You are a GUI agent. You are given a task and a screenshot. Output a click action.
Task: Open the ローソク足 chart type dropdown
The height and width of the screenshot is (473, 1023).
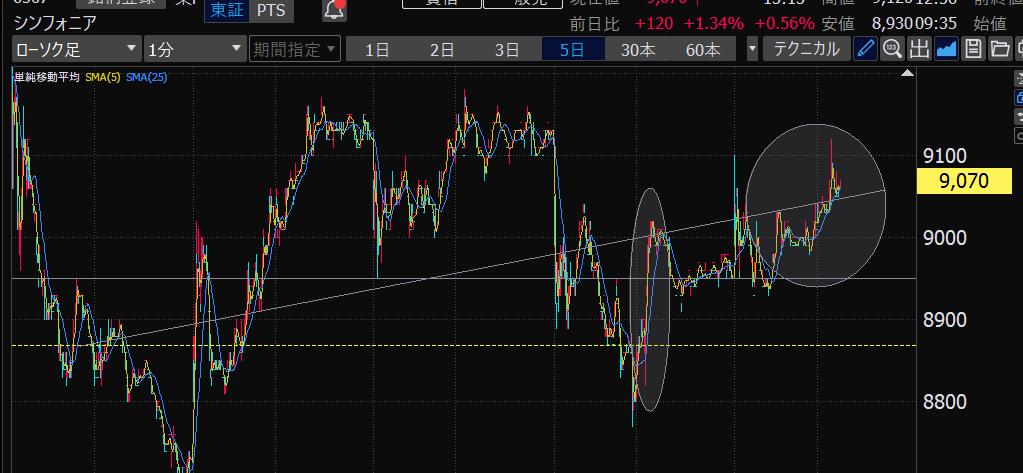click(x=76, y=49)
